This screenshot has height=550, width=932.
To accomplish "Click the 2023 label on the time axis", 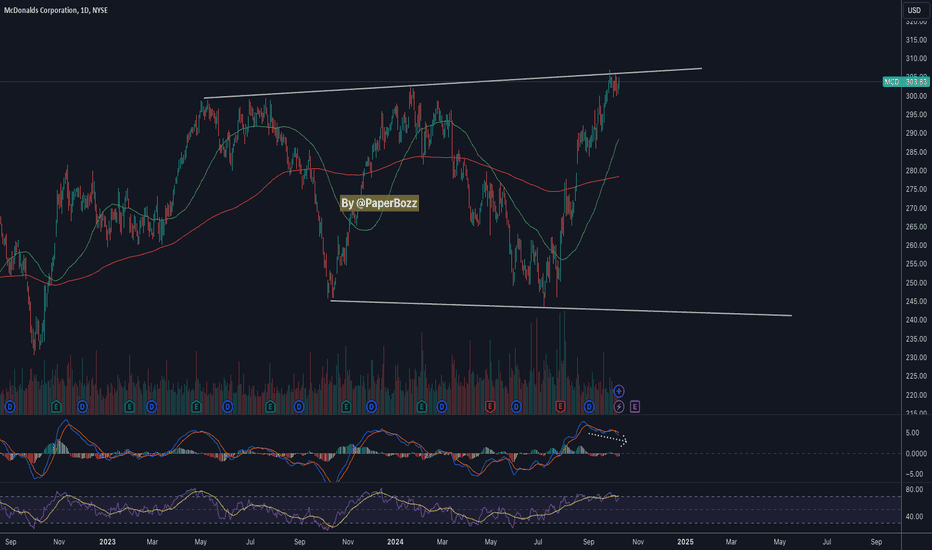I will point(107,542).
